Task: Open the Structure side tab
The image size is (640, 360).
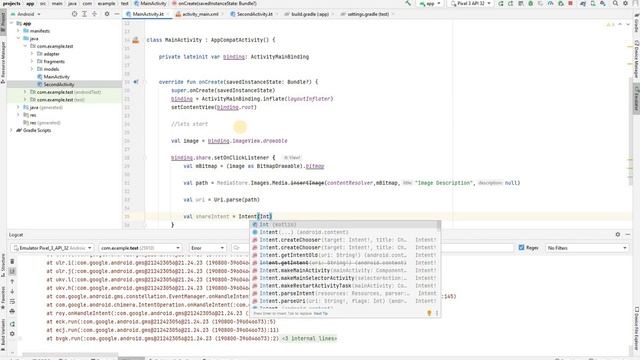Action: pyautogui.click(x=3, y=264)
